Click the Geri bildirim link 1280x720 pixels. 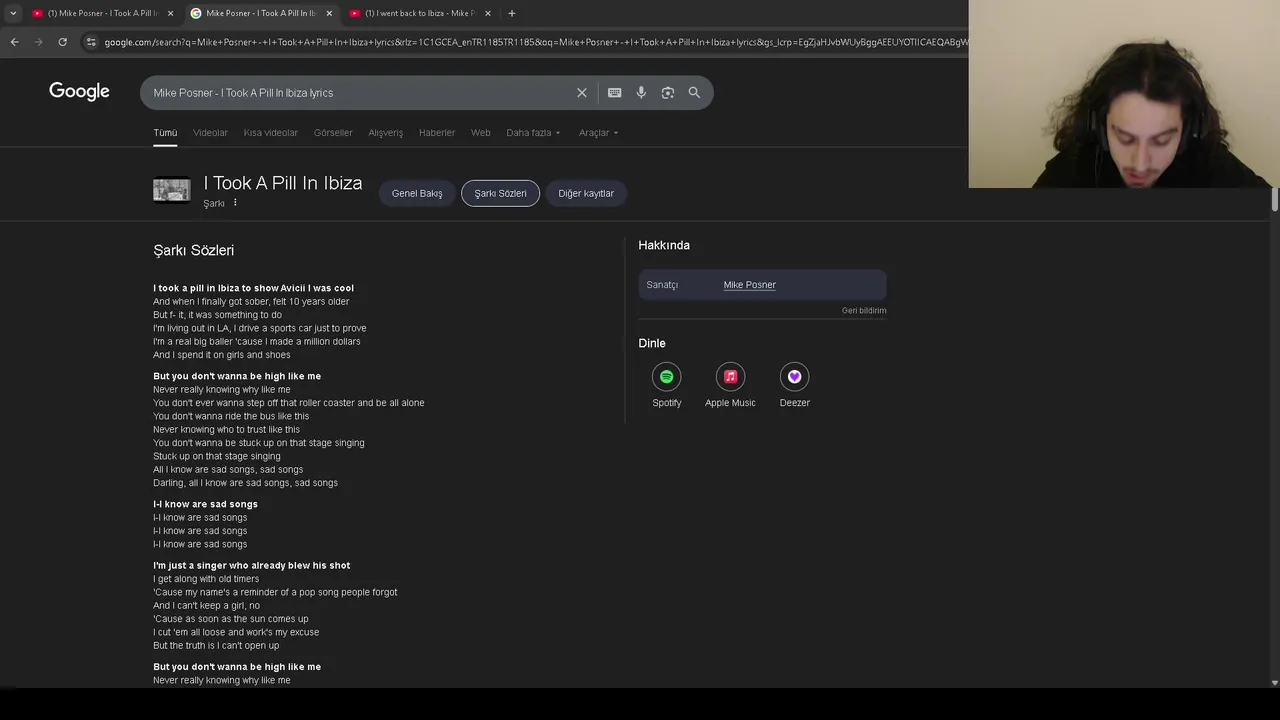click(864, 310)
